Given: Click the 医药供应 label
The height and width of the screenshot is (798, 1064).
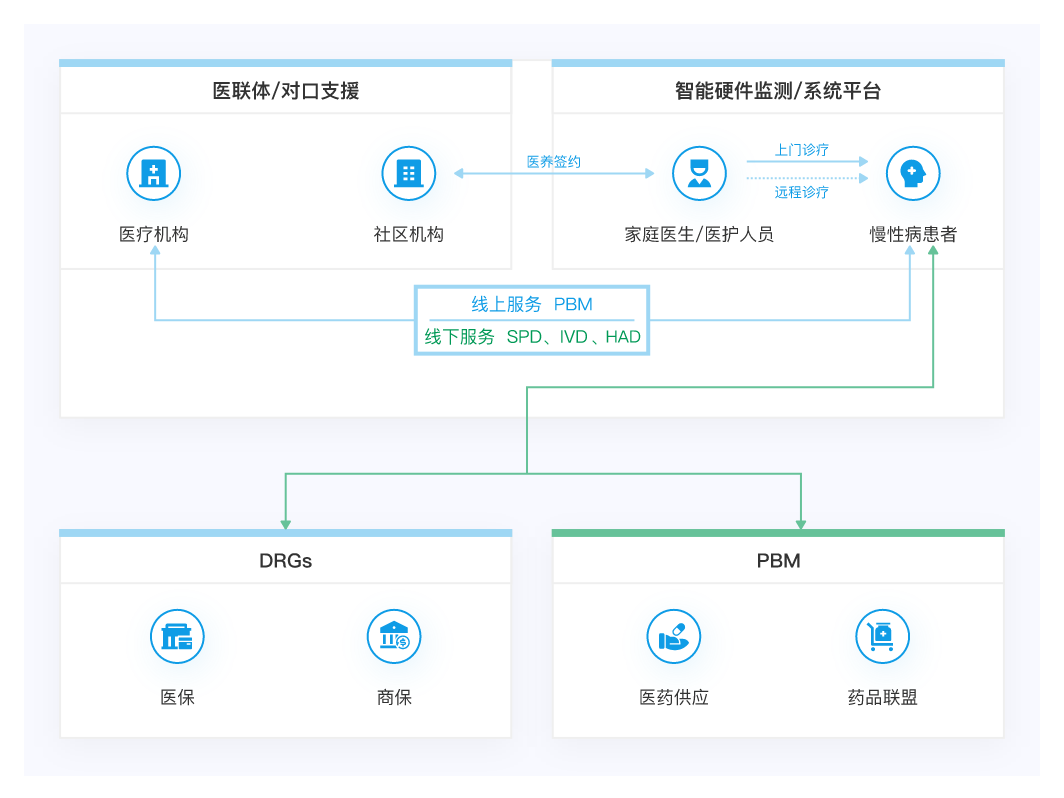Looking at the screenshot, I should pyautogui.click(x=674, y=697).
